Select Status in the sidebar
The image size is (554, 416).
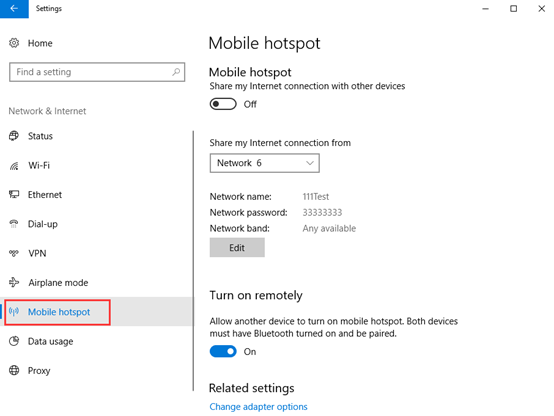click(40, 136)
